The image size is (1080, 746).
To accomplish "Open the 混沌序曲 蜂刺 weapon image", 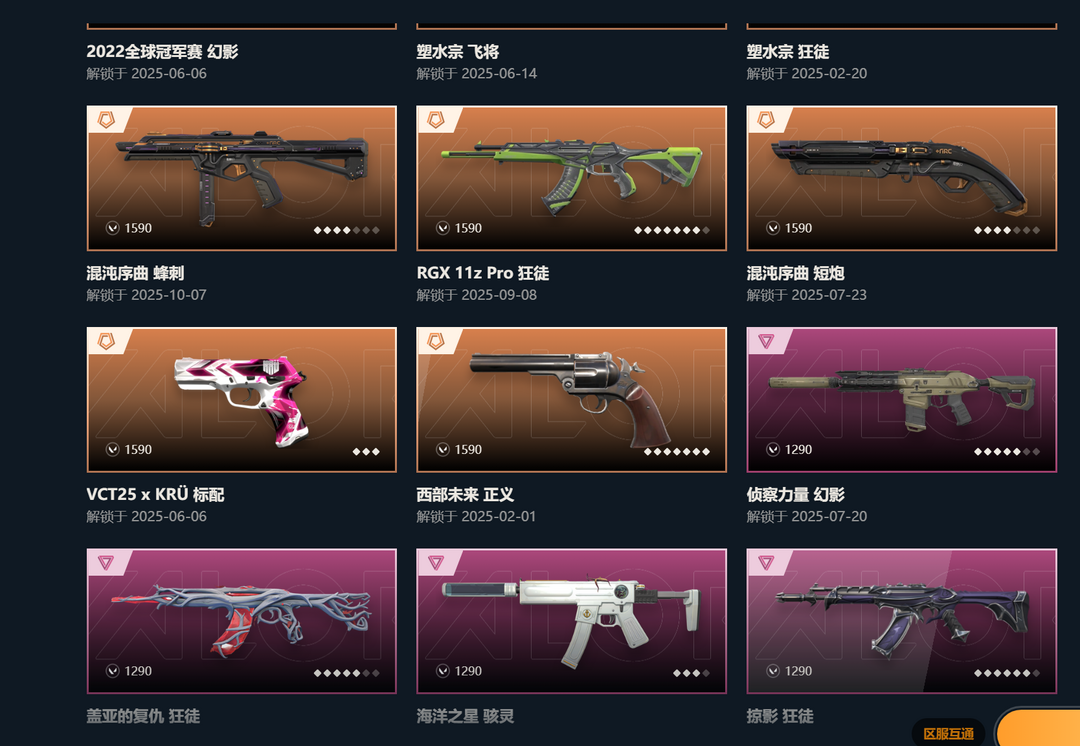I will pyautogui.click(x=241, y=176).
